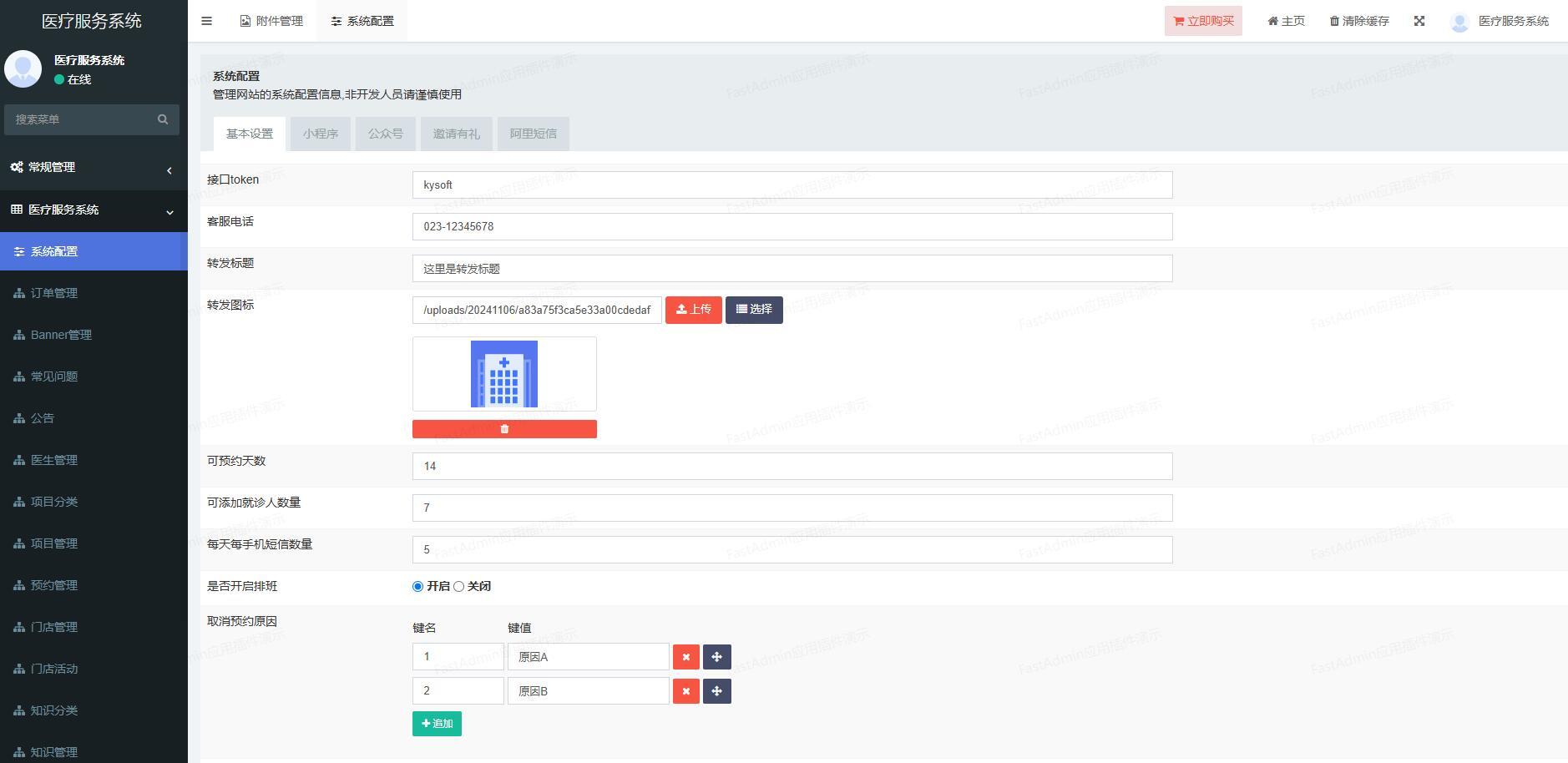Remove the 原因A row with red X
Image resolution: width=1568 pixels, height=763 pixels.
[685, 657]
